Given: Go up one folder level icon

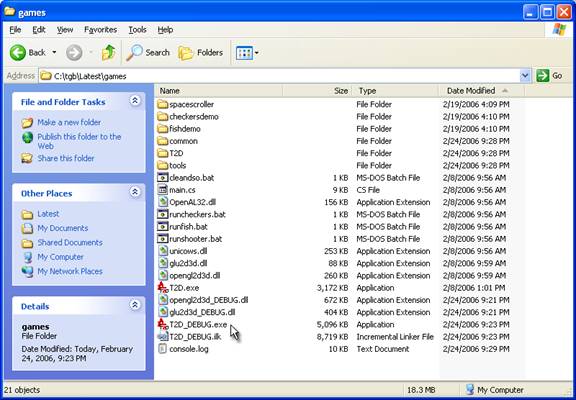Looking at the screenshot, I should pyautogui.click(x=109, y=53).
